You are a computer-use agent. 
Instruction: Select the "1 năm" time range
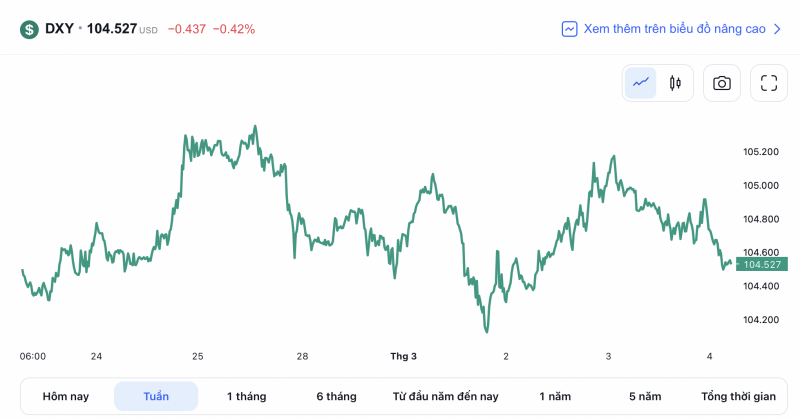coord(555,397)
